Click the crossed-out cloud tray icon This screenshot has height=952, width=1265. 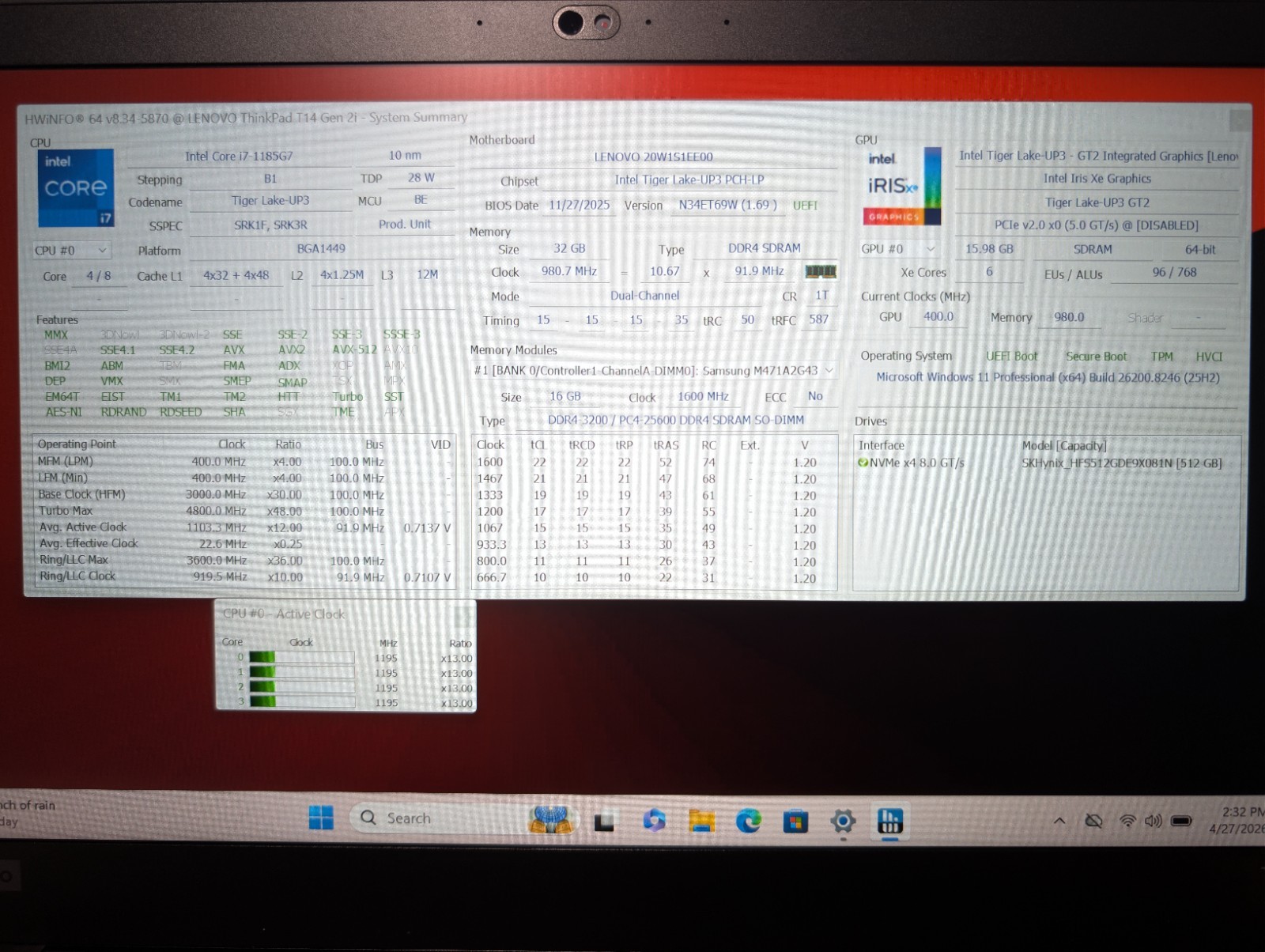[1094, 821]
